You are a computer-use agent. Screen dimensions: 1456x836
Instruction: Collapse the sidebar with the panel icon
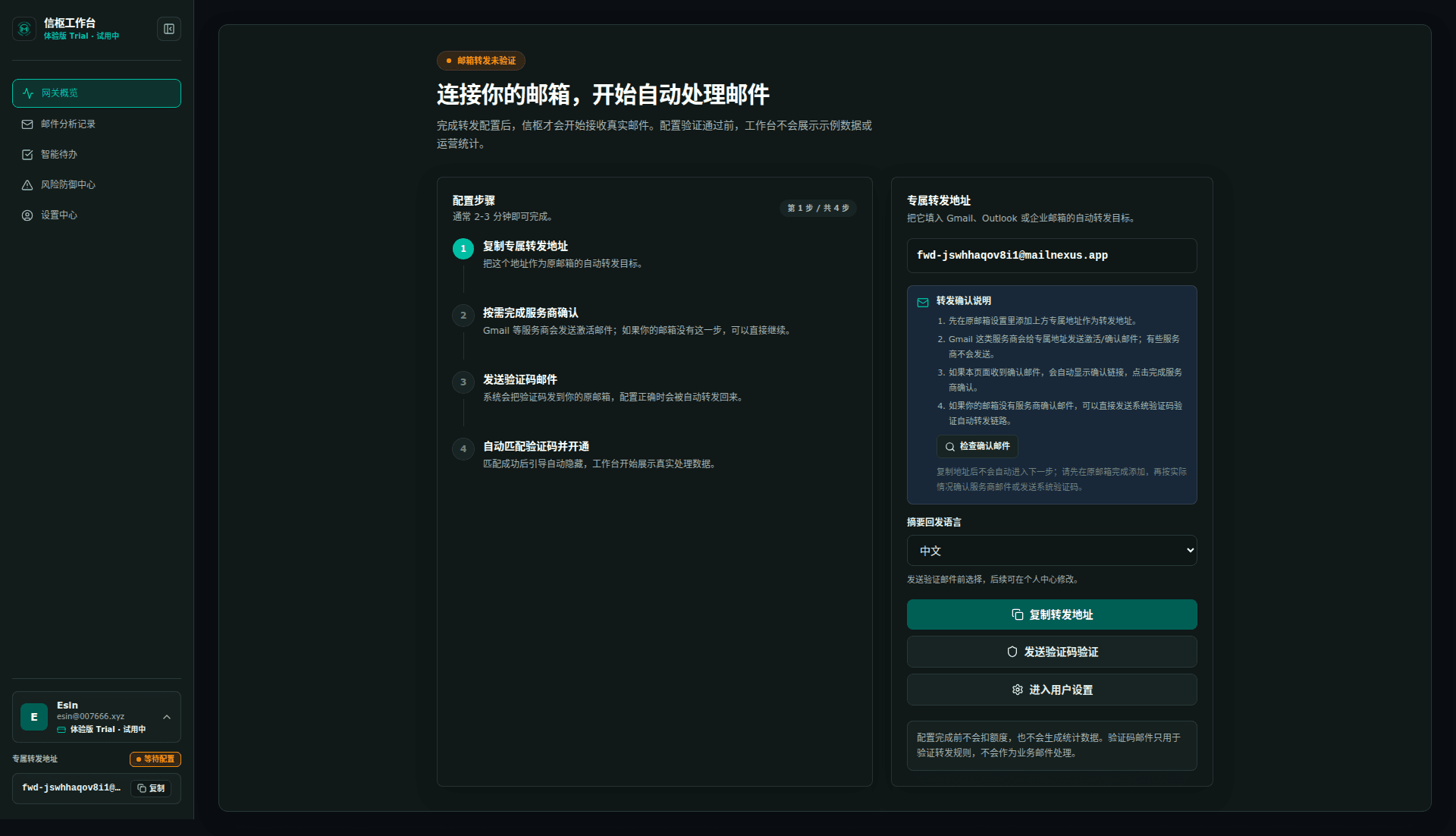pos(169,29)
